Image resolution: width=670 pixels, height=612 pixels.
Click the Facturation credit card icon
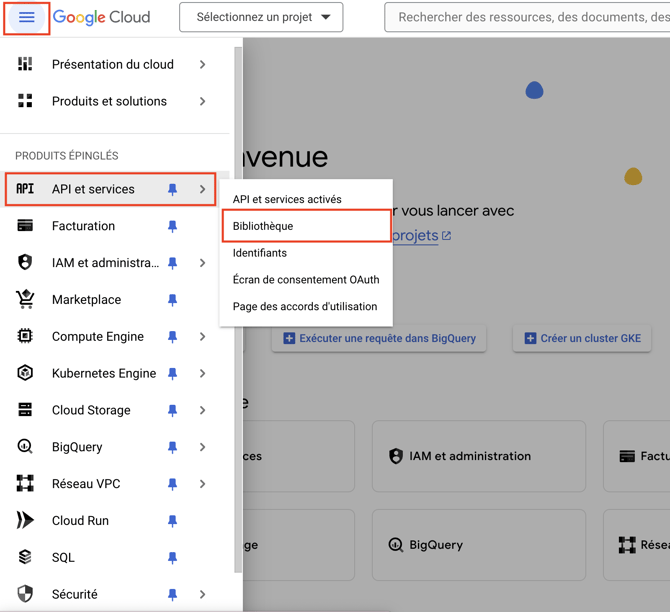[x=25, y=226]
